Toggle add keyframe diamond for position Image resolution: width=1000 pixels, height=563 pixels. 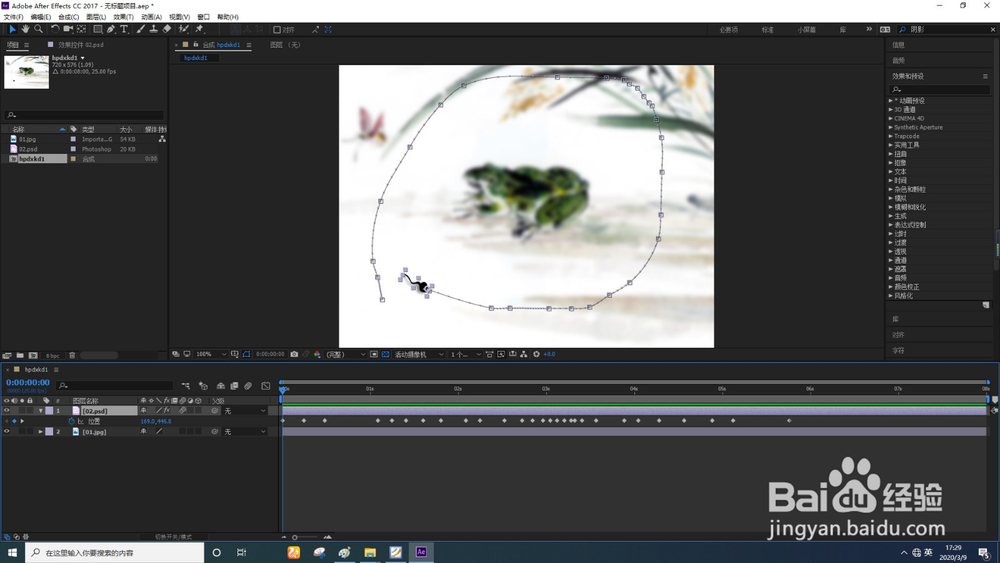14,421
